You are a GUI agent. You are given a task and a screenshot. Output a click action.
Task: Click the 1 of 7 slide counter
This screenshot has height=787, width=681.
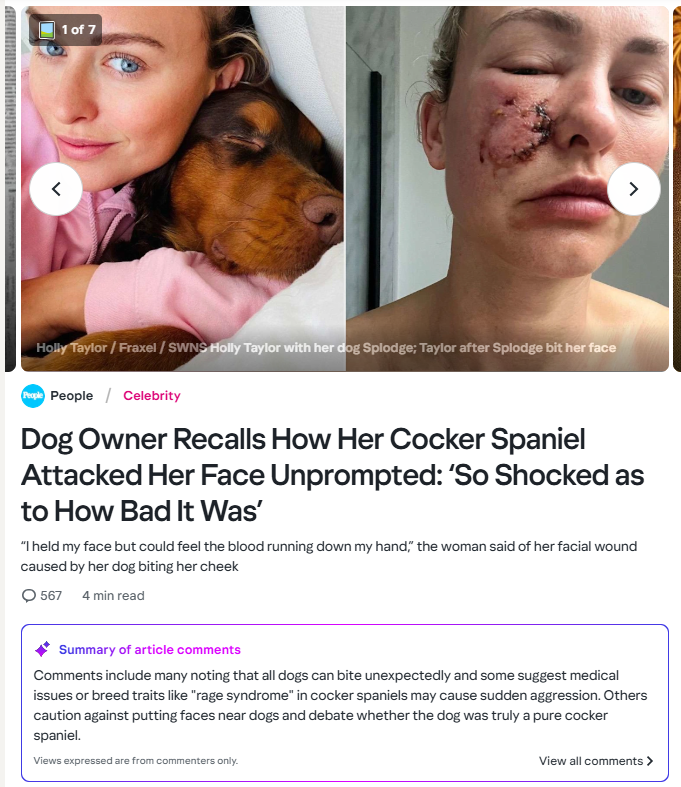pyautogui.click(x=78, y=29)
